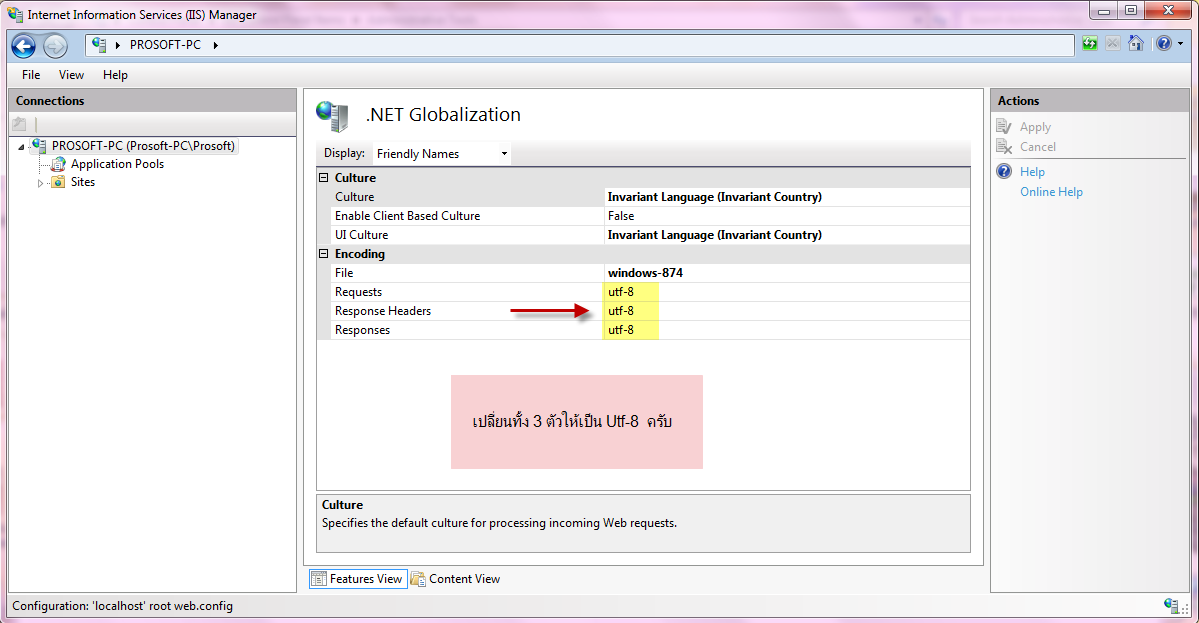Click the Sites folder icon

click(58, 182)
